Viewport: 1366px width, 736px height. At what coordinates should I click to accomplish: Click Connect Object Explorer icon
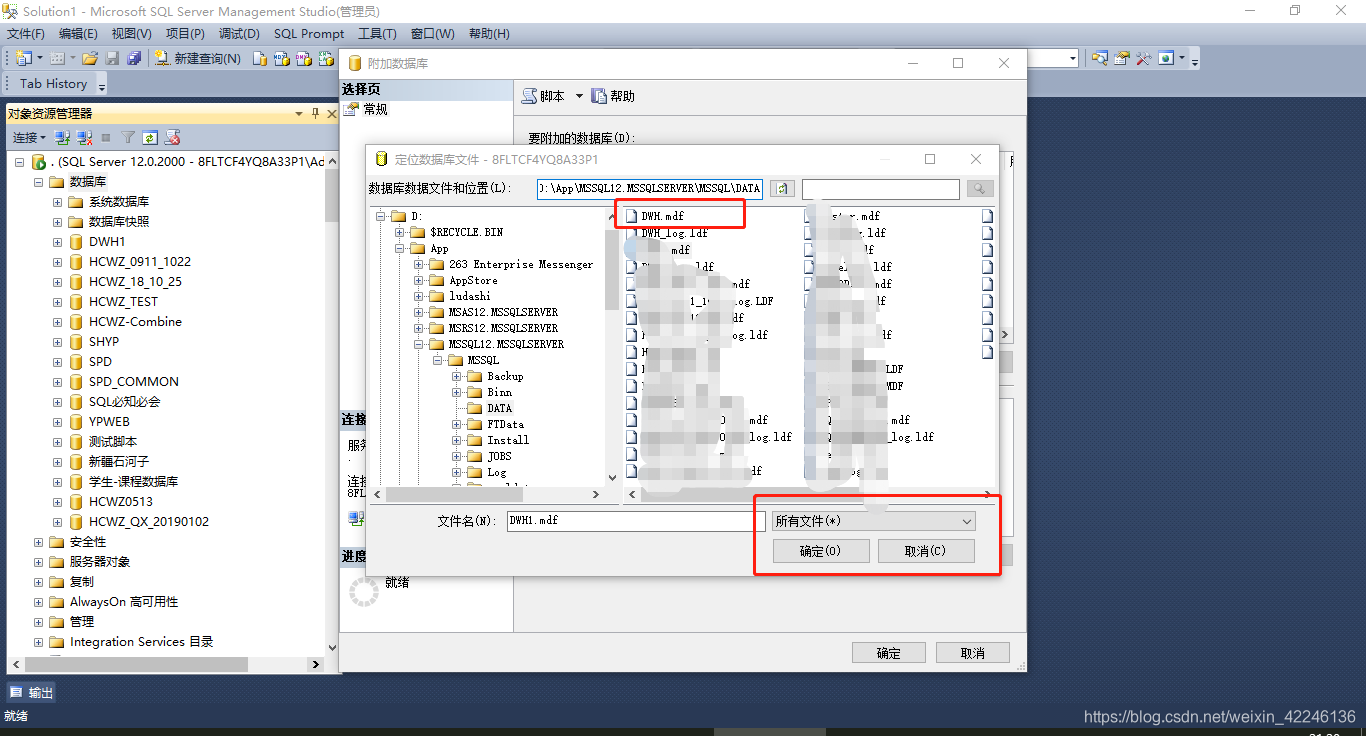click(x=62, y=137)
